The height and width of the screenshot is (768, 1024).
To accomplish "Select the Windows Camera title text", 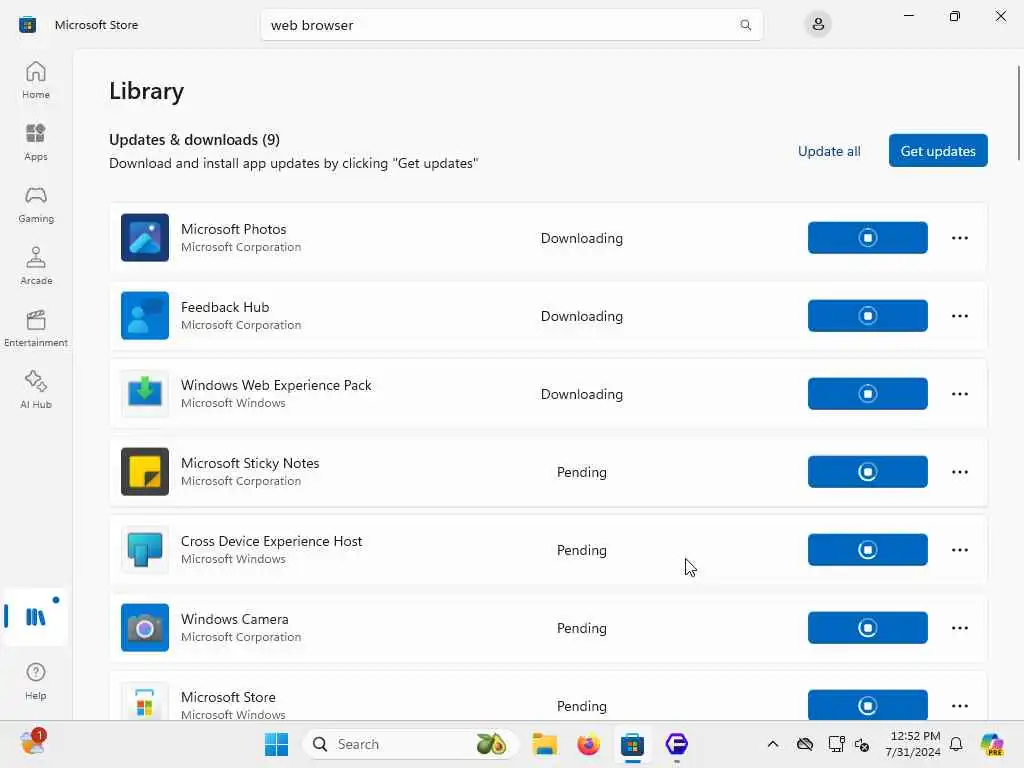I will point(234,619).
